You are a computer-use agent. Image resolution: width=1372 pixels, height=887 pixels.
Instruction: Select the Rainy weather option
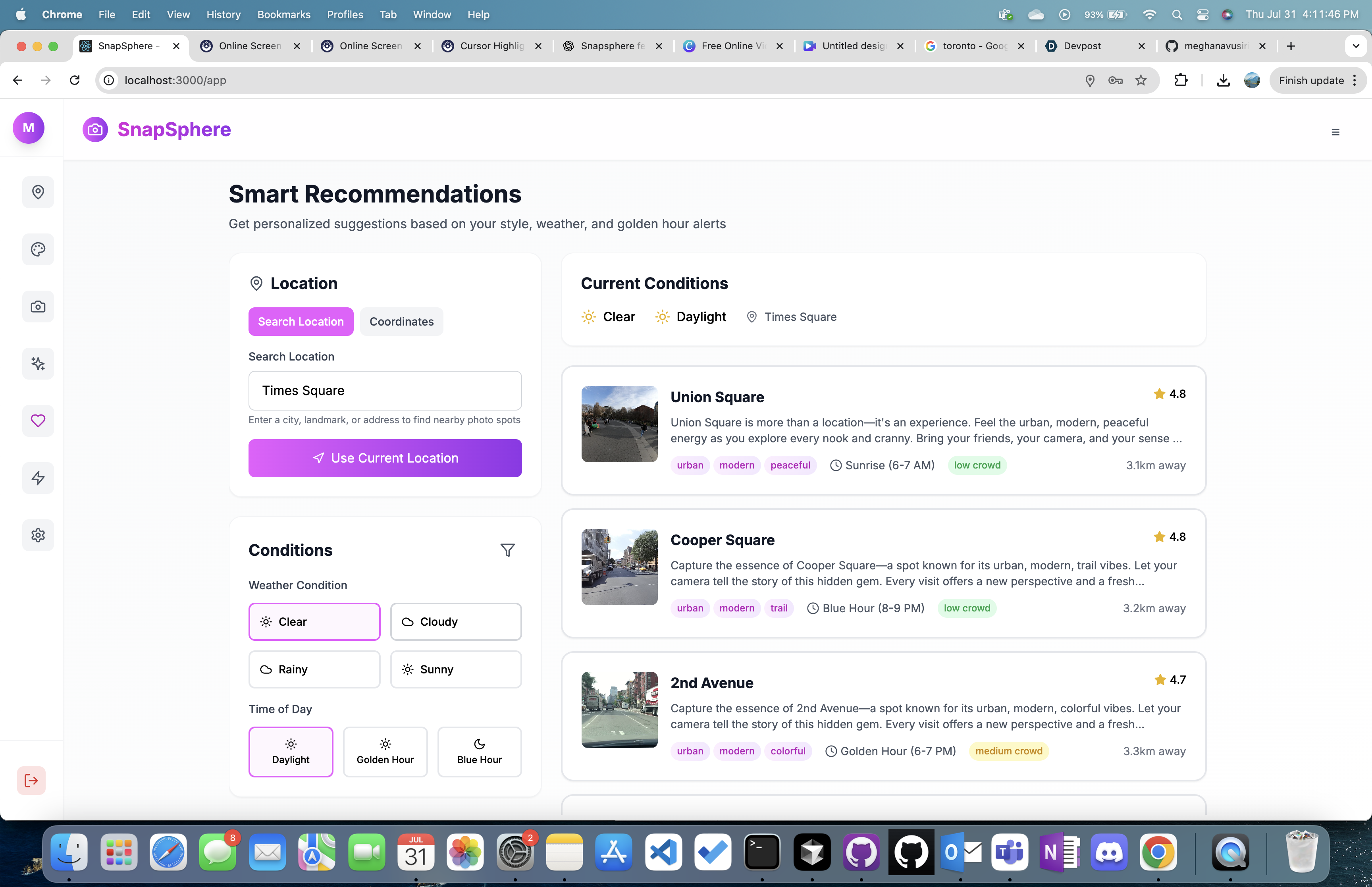[x=314, y=669]
